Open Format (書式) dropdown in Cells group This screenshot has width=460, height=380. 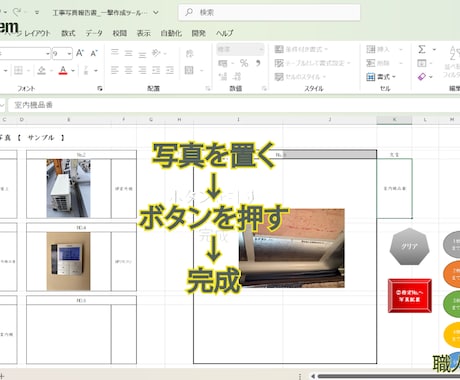(381, 77)
